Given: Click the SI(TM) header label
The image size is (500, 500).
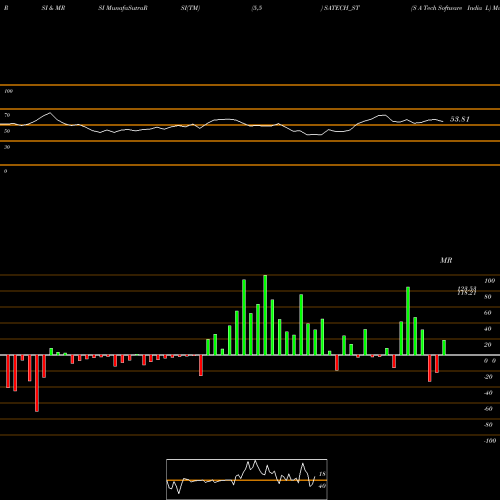Looking at the screenshot, I should pos(190,8).
